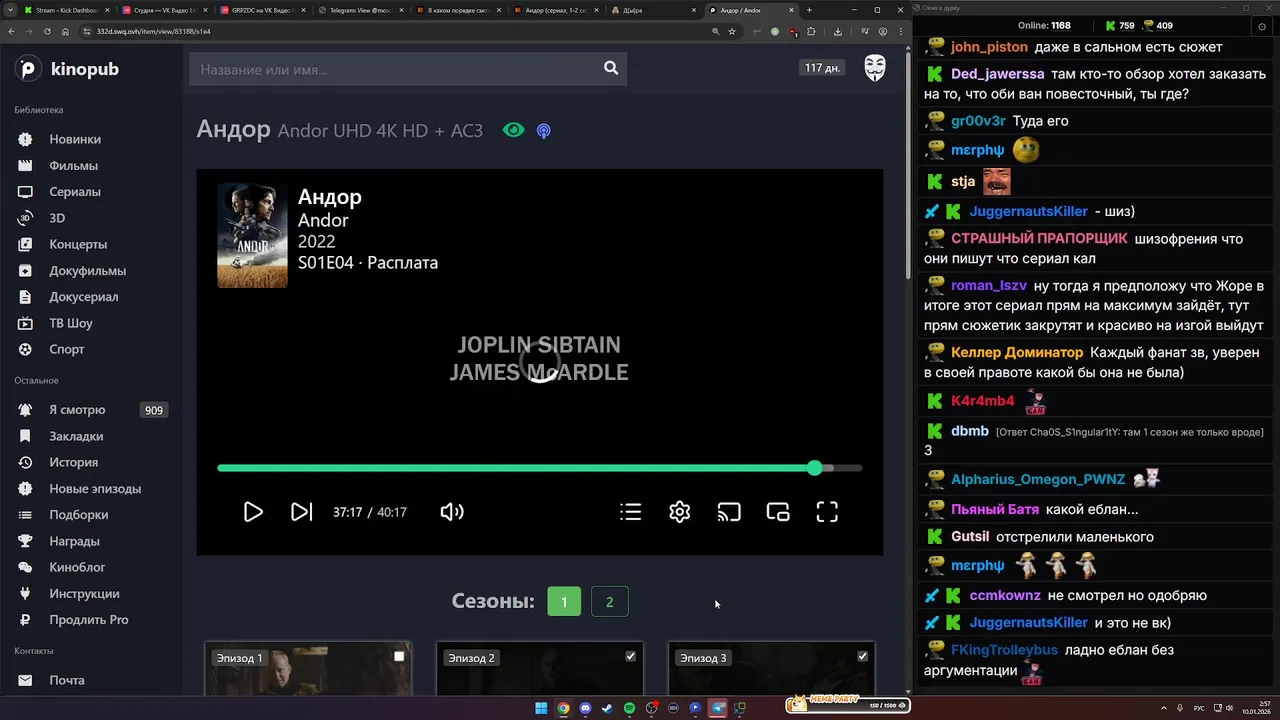
Task: Click Продлить Pro link
Action: [89, 619]
